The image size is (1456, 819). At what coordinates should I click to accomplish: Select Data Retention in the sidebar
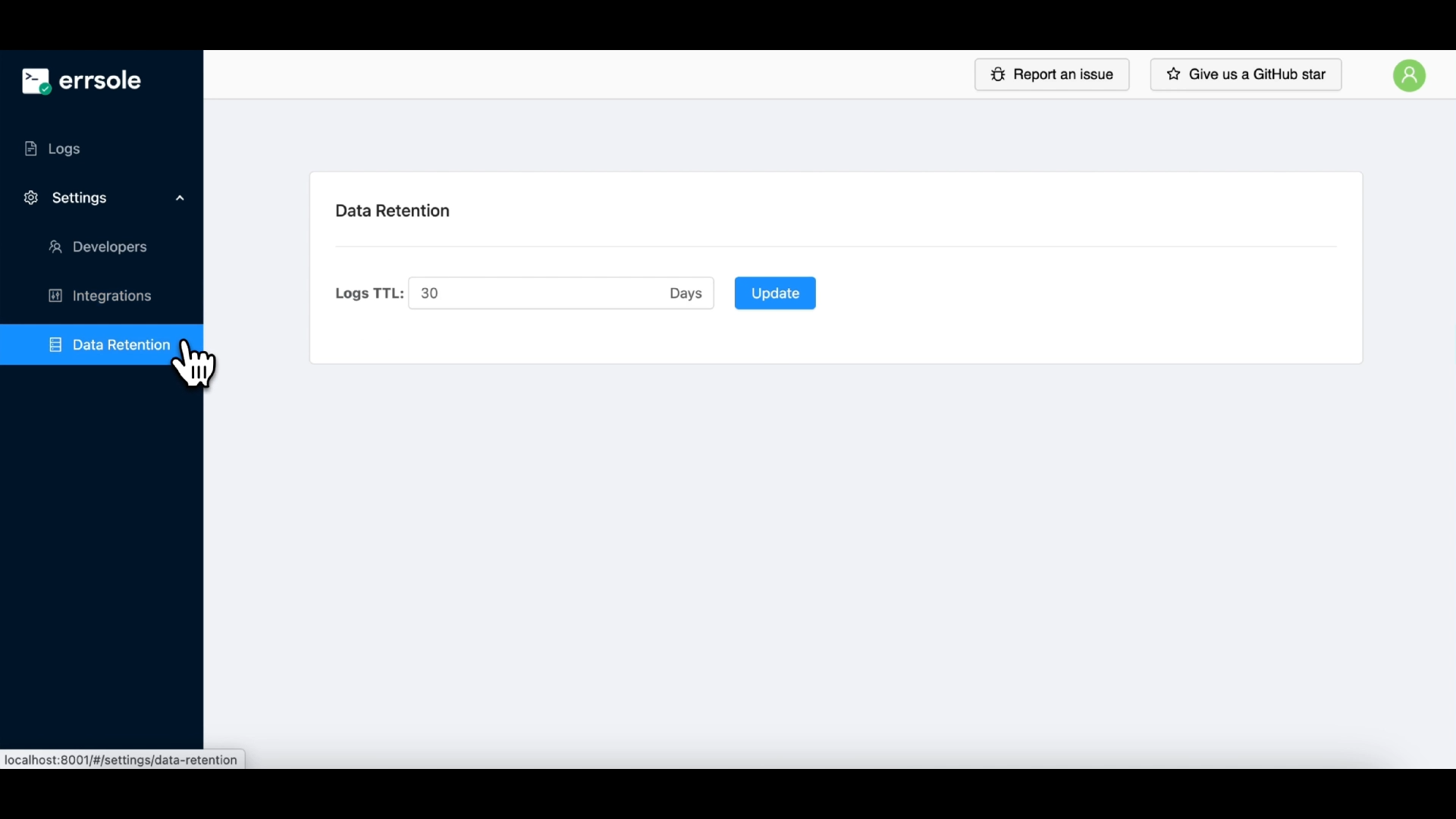(x=119, y=345)
